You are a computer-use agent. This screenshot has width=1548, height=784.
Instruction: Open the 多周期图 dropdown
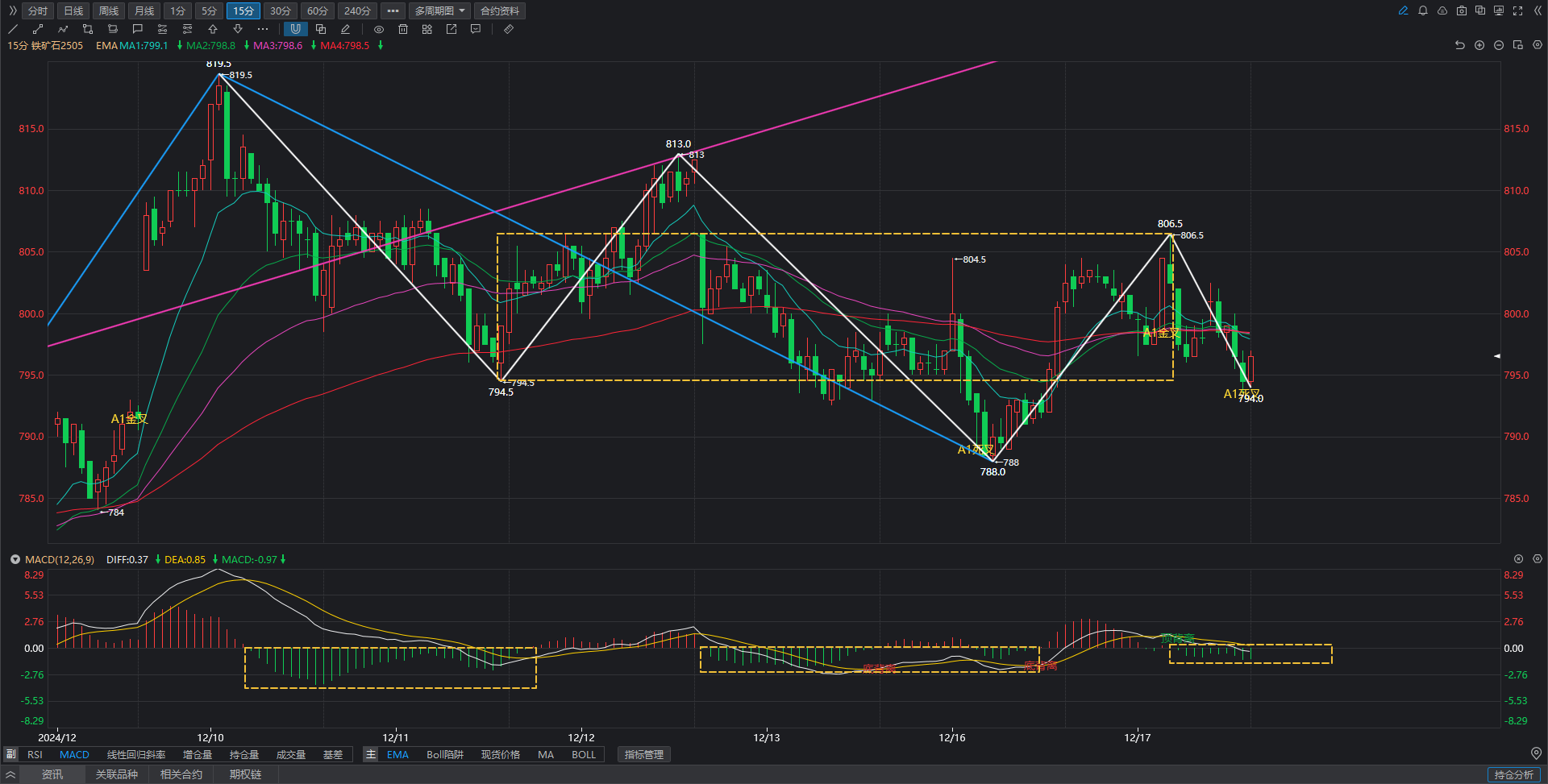[439, 10]
